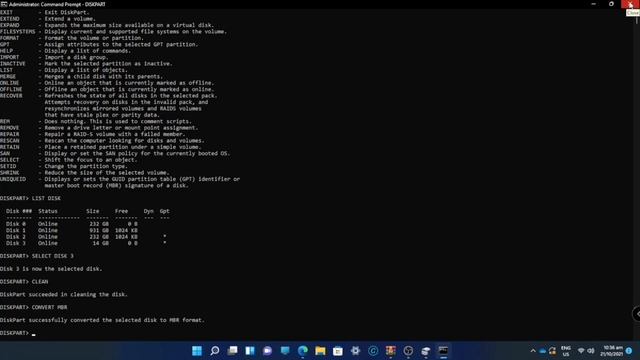The image size is (640, 360).
Task: Open WinRAR archive app on taskbar
Action: [390, 351]
